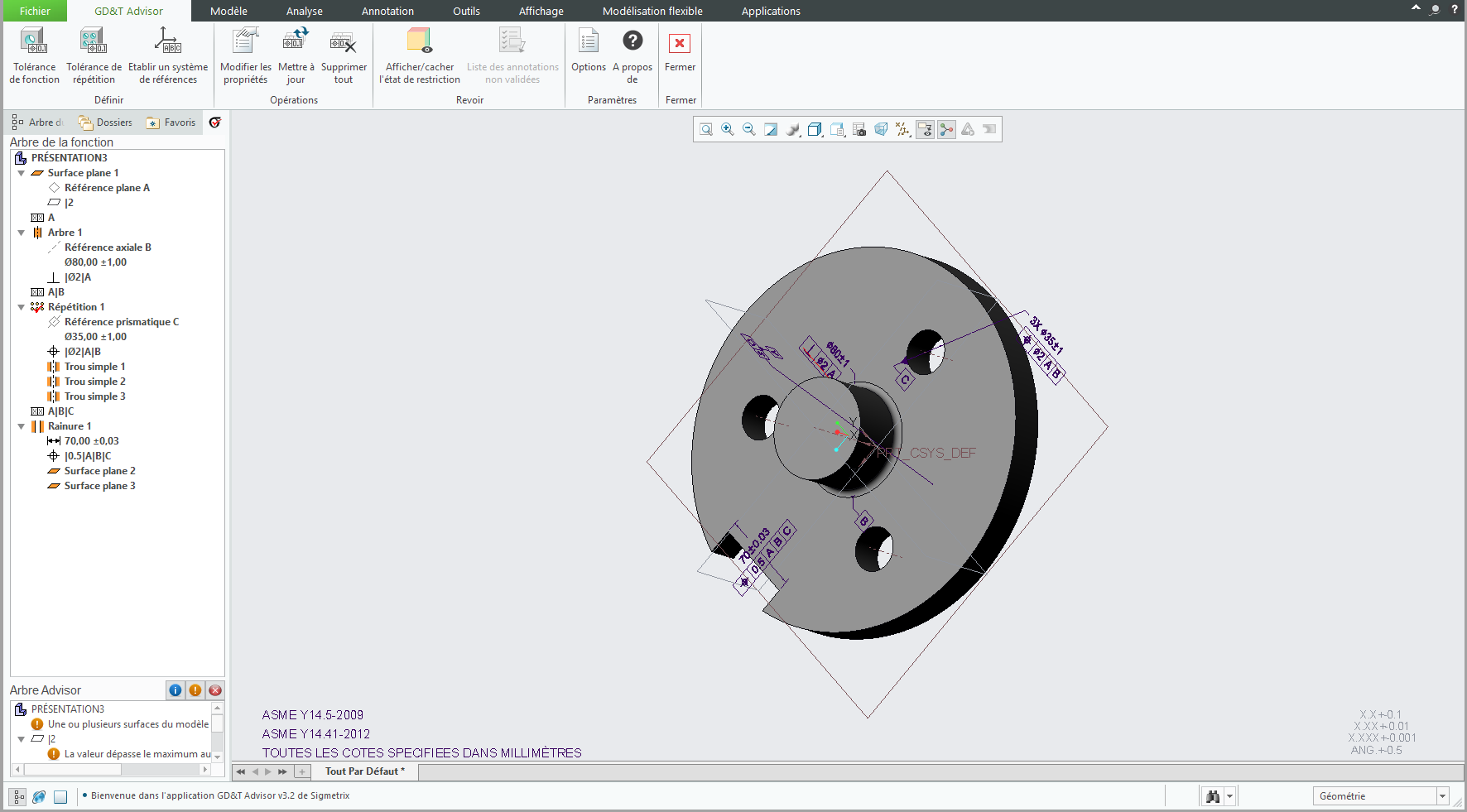The height and width of the screenshot is (812, 1467).
Task: Switch to the Annotation ribbon tab
Action: pos(387,11)
